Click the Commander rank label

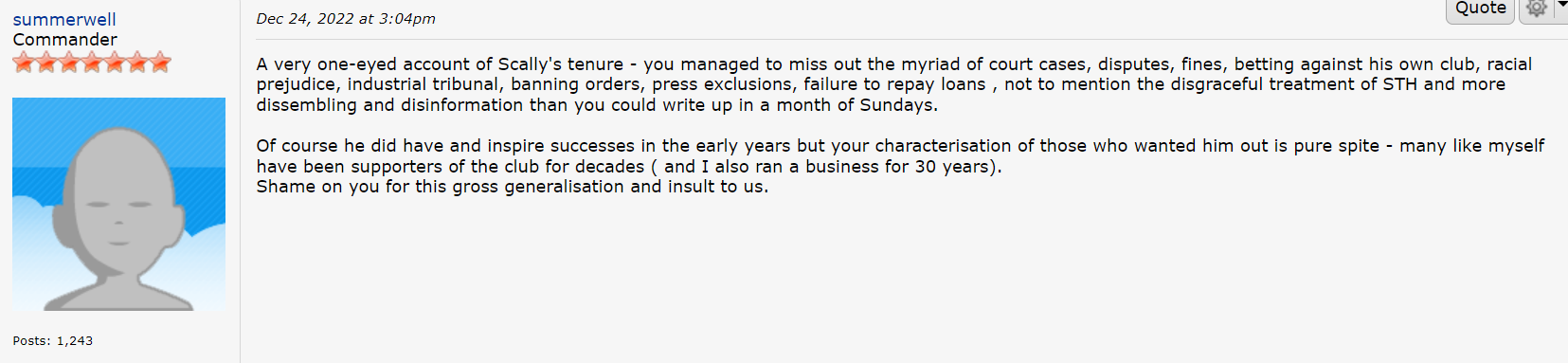(65, 40)
